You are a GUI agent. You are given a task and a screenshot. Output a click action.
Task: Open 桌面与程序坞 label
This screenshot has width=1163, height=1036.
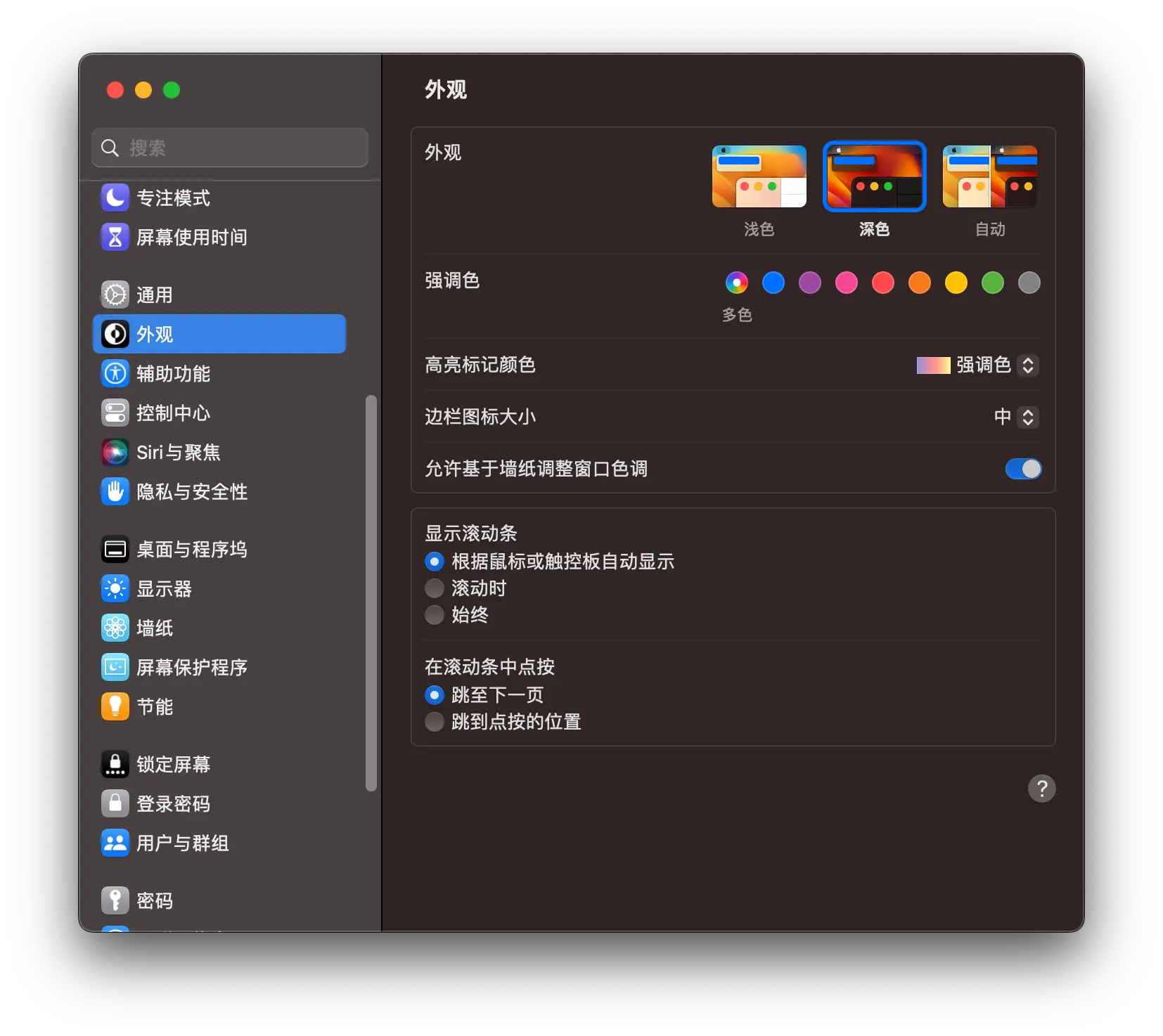(x=192, y=550)
